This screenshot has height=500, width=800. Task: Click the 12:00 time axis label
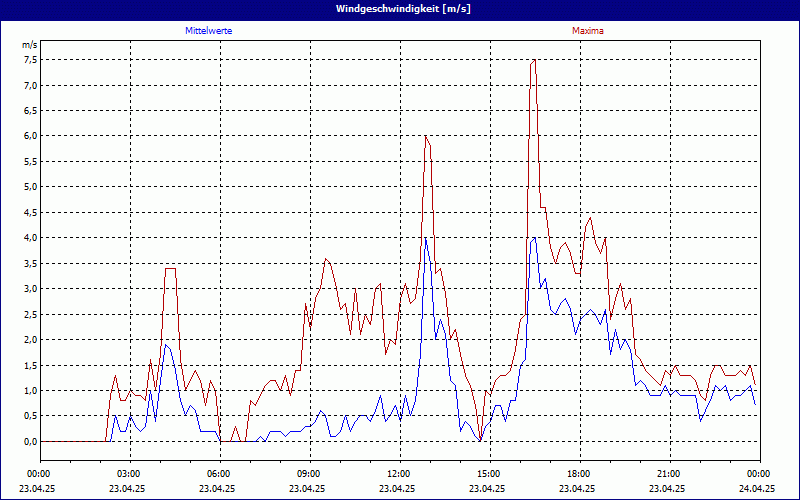(x=398, y=473)
